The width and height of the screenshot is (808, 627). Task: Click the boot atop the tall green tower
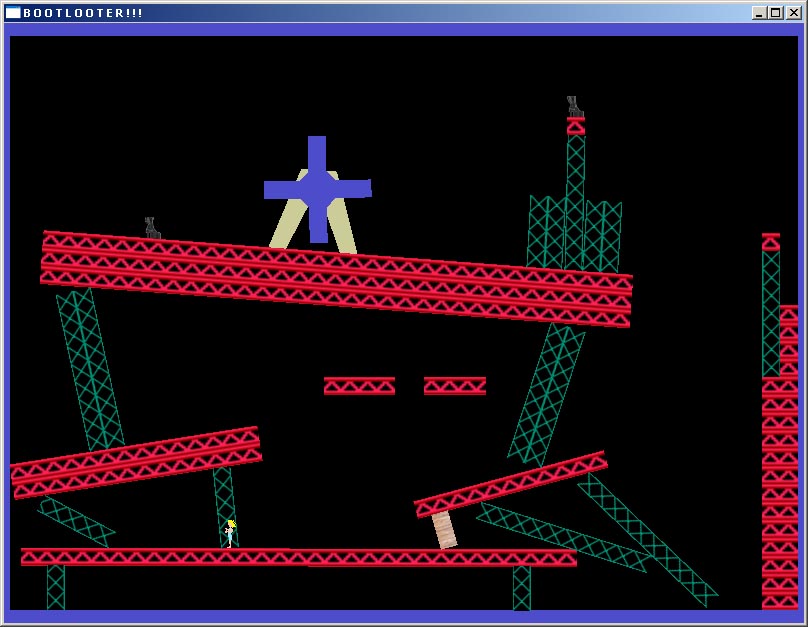click(x=575, y=107)
